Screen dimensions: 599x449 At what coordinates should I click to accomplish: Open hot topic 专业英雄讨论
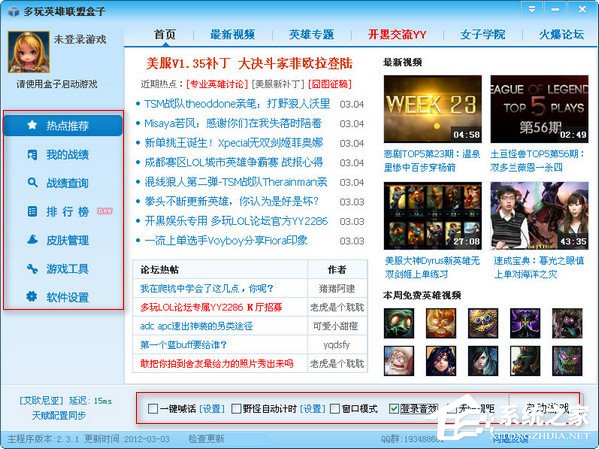pos(217,84)
